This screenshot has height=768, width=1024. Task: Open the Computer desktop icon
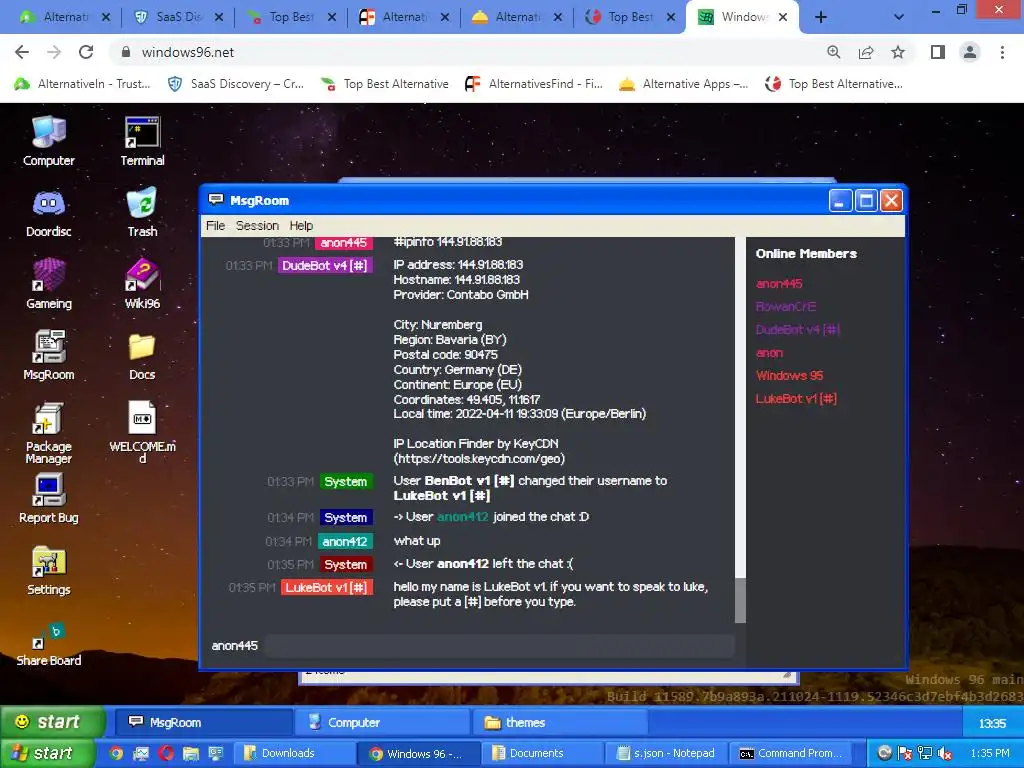click(x=48, y=140)
